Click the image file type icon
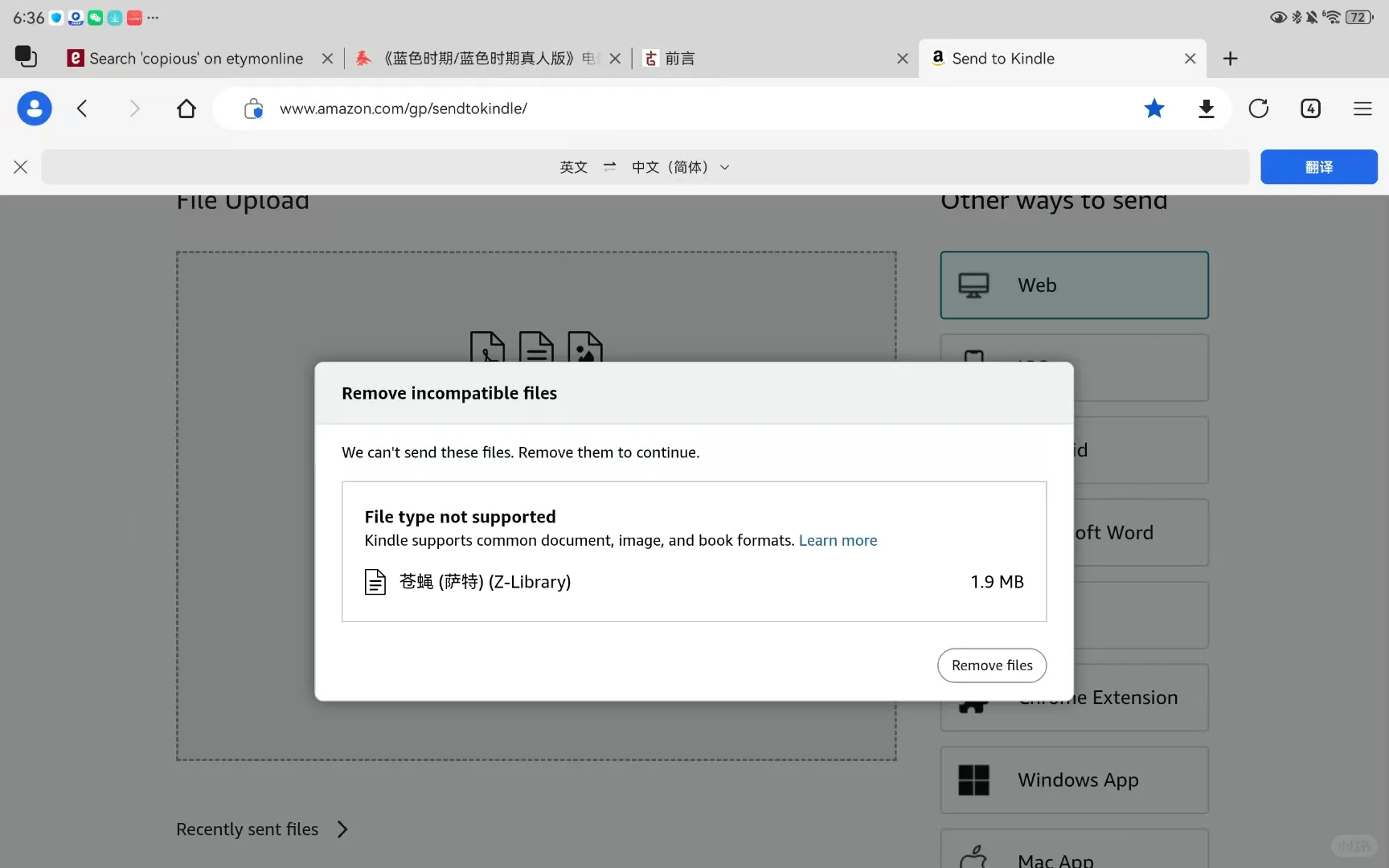 (584, 346)
